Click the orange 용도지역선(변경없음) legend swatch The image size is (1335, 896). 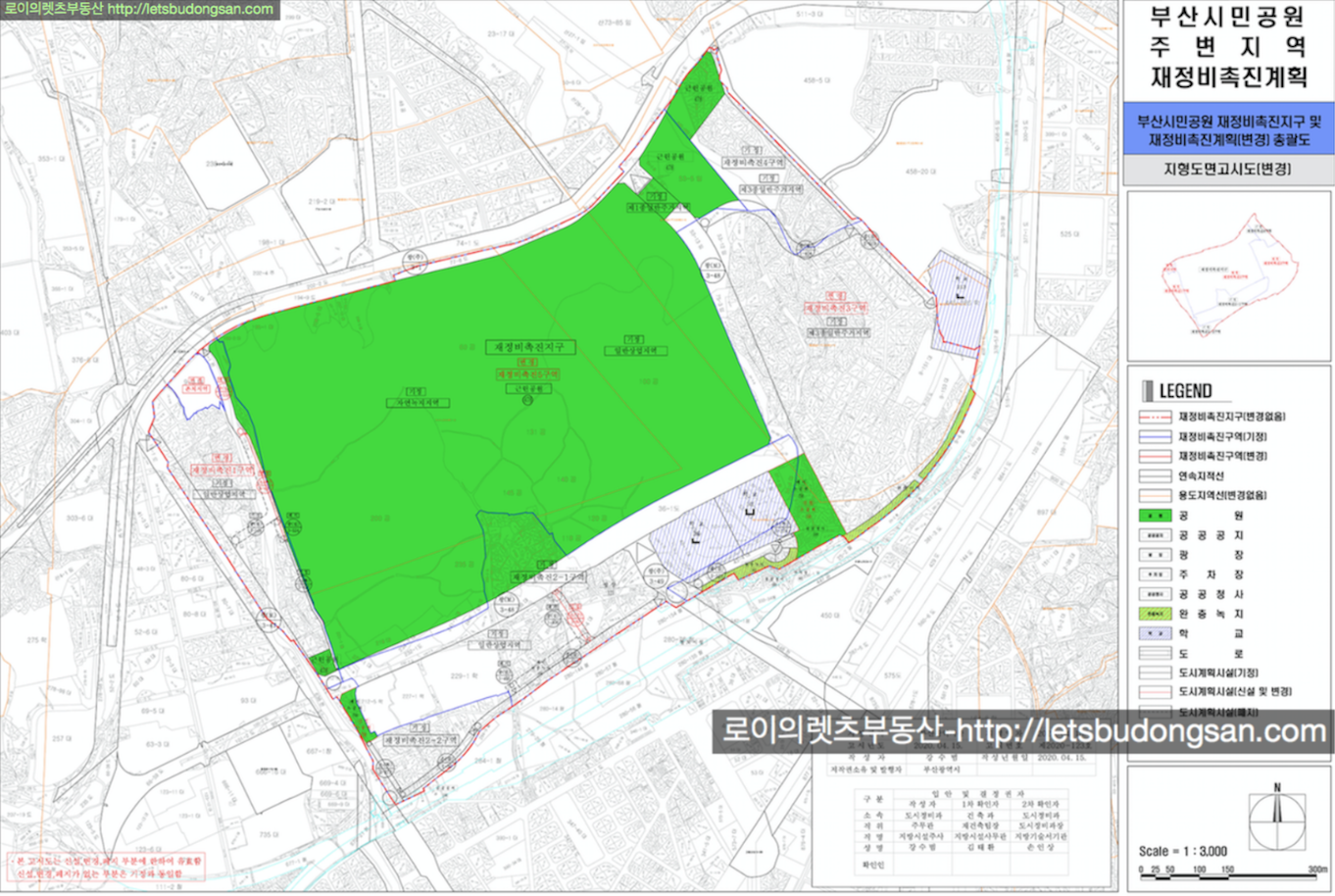[1156, 495]
